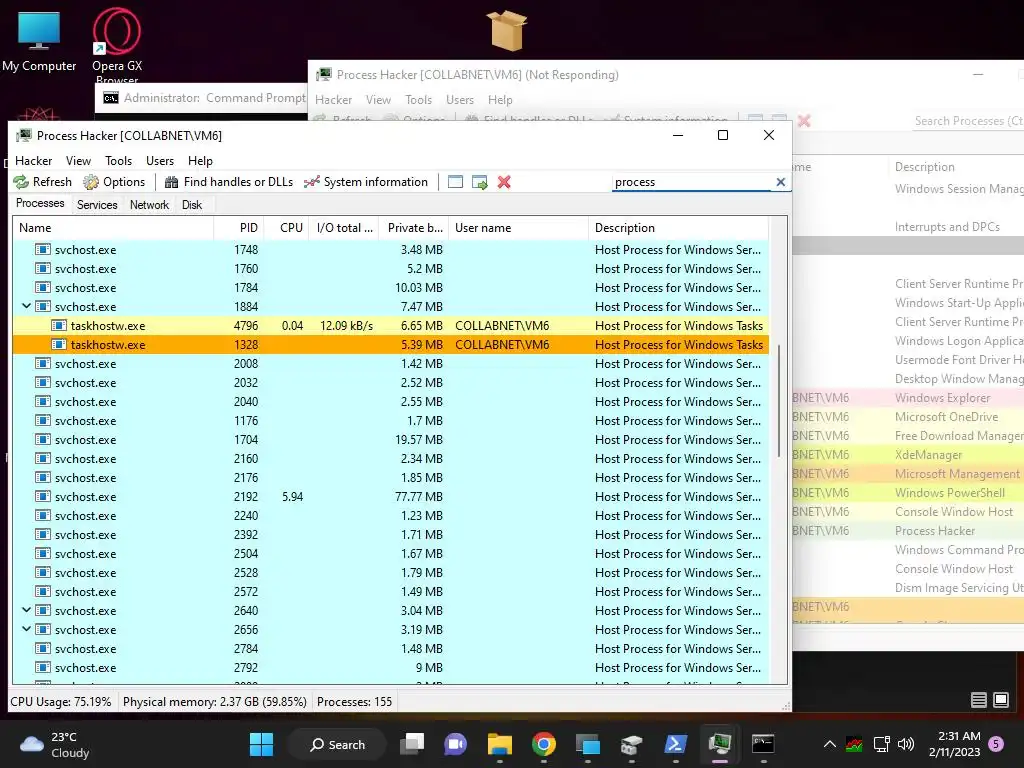The width and height of the screenshot is (1024, 768).
Task: Open the My Computer desktop icon
Action: click(x=39, y=41)
